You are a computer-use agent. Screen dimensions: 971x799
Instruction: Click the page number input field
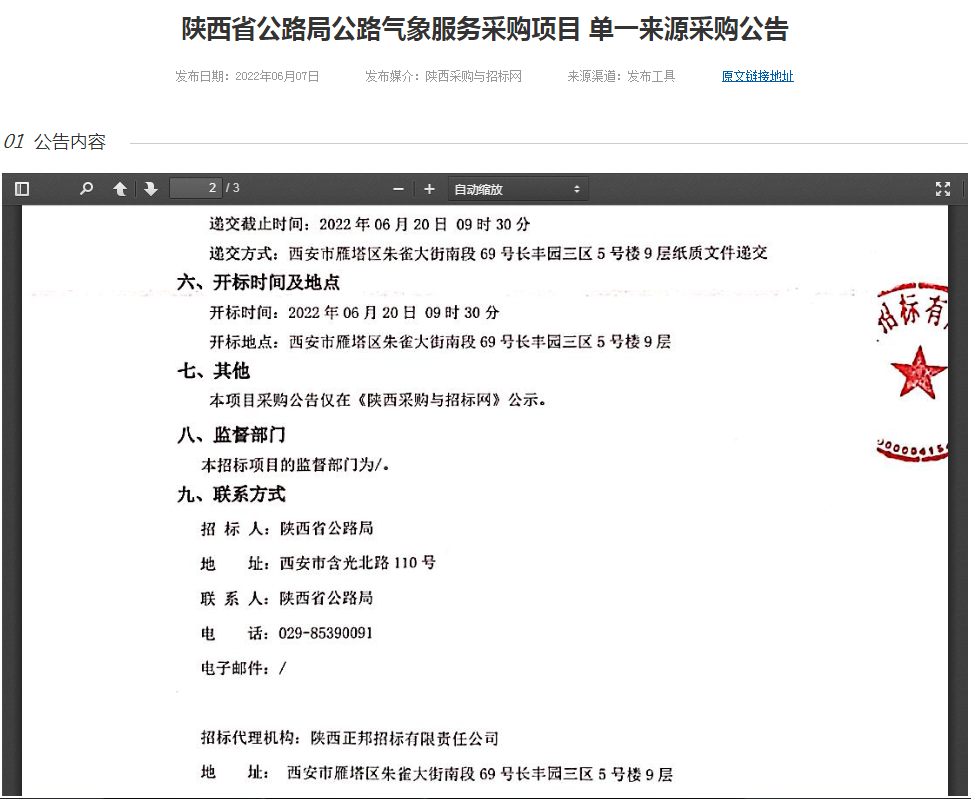[x=195, y=188]
